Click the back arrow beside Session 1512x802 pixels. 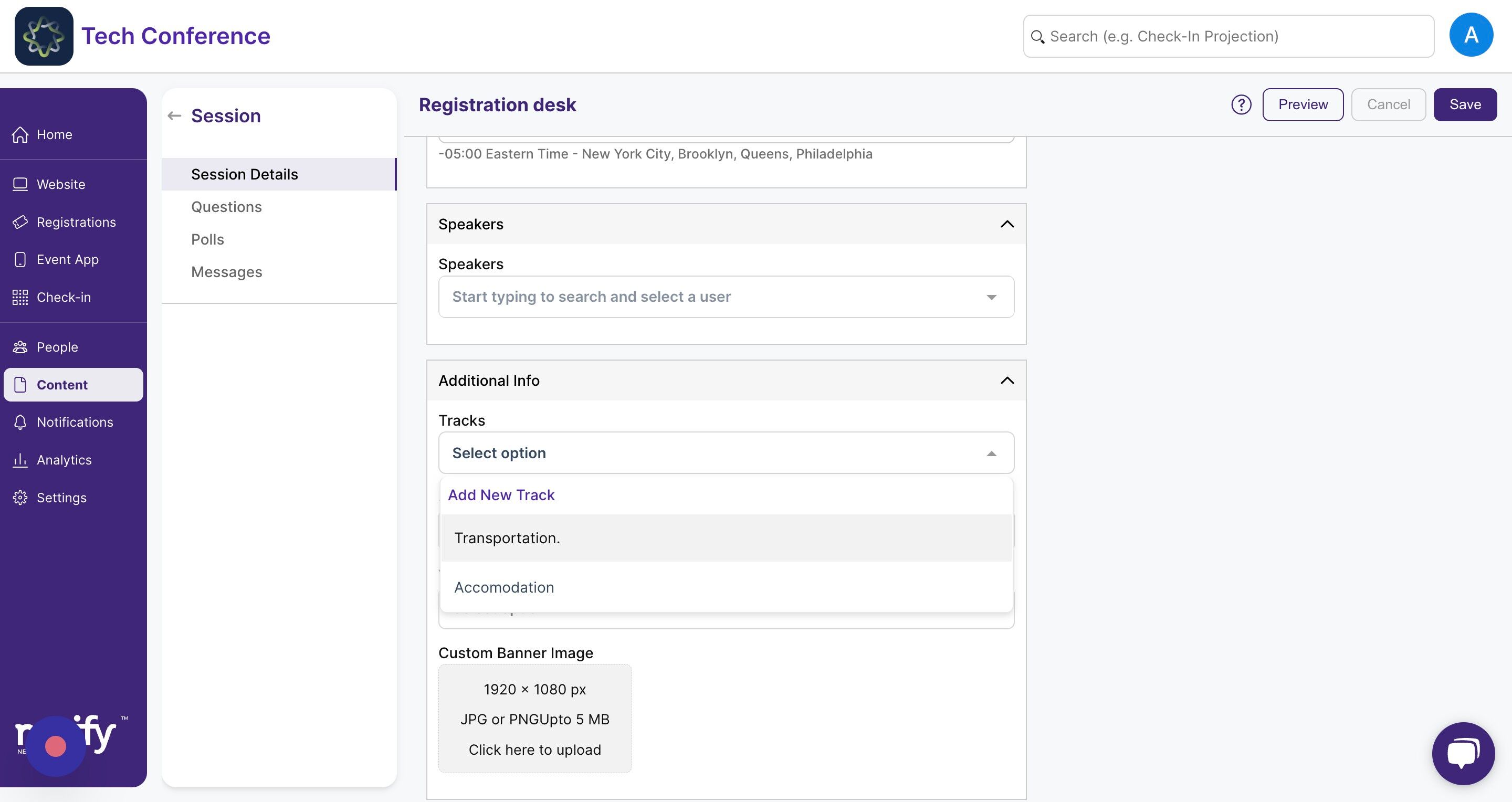point(174,115)
